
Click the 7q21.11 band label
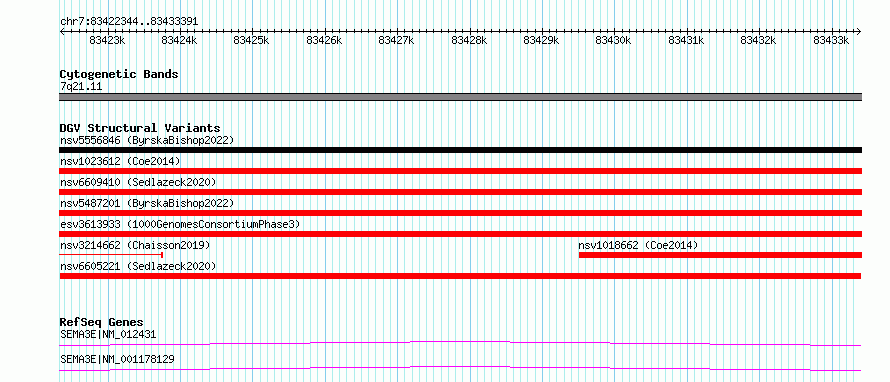click(81, 87)
